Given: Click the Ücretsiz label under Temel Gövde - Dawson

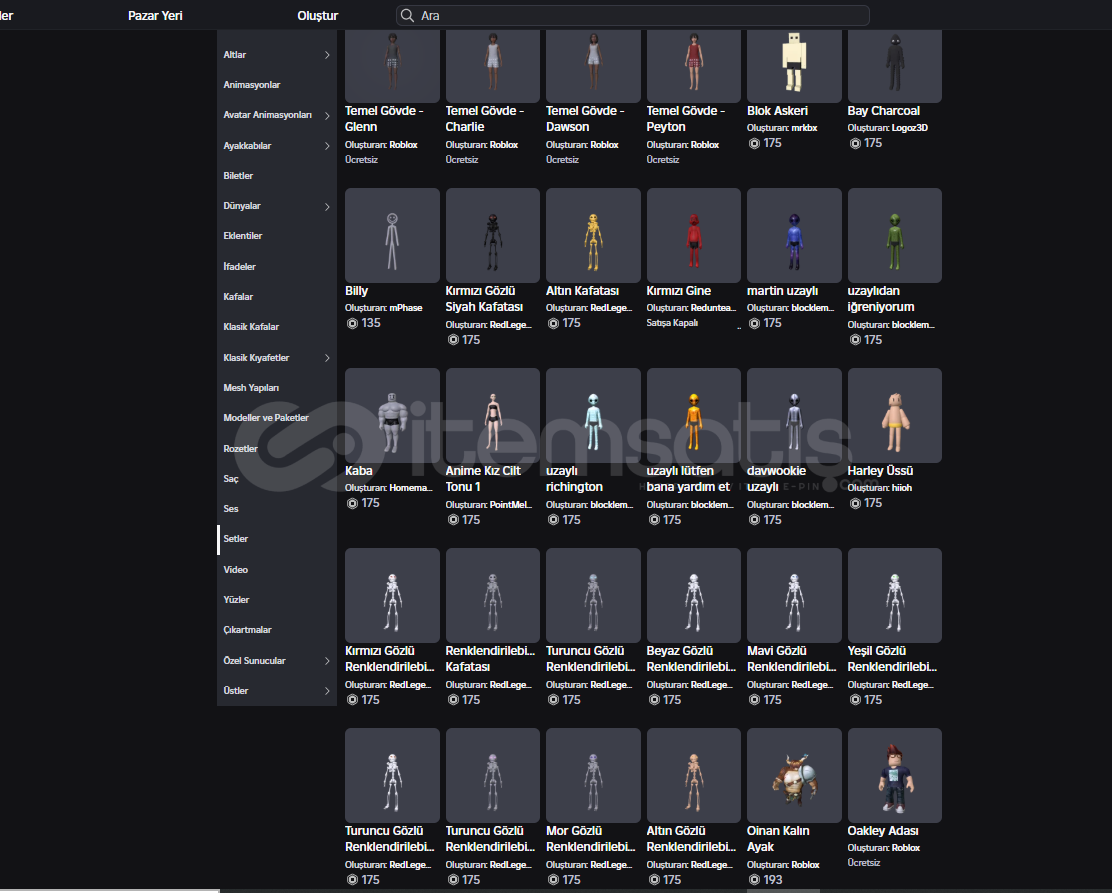Looking at the screenshot, I should 562,160.
